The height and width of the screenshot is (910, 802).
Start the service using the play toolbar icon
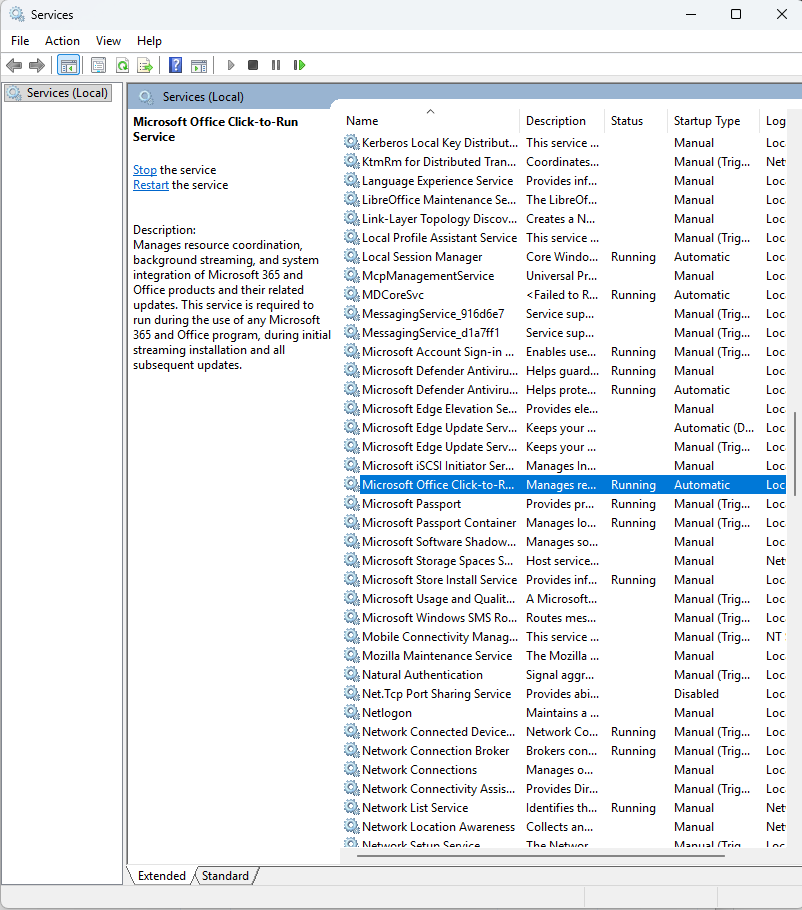(231, 65)
